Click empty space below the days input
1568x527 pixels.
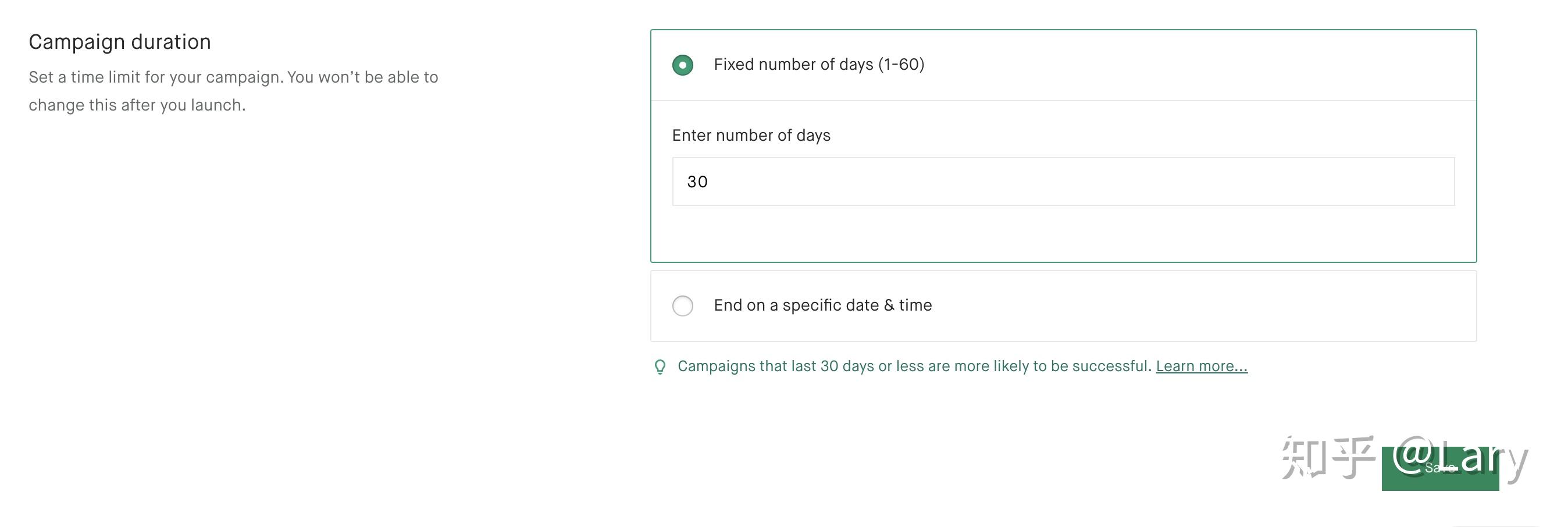1063,234
